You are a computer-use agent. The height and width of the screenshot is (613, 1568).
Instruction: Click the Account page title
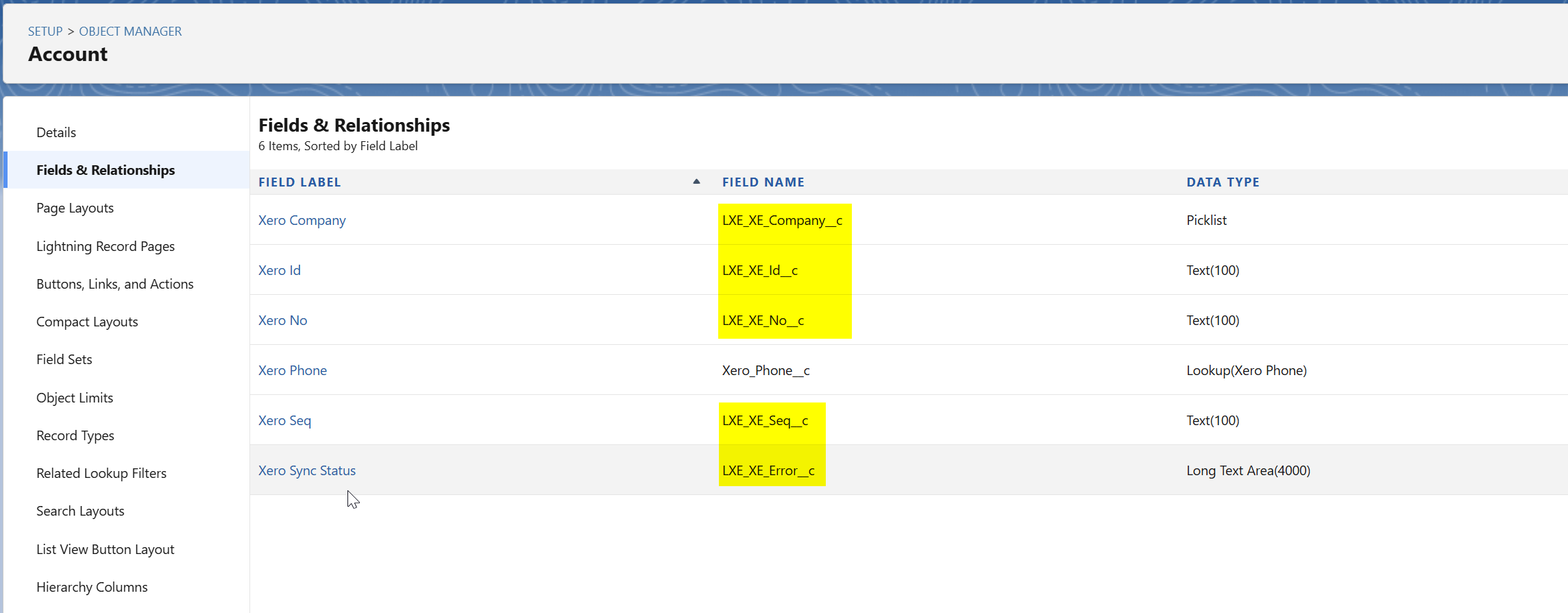[x=68, y=54]
